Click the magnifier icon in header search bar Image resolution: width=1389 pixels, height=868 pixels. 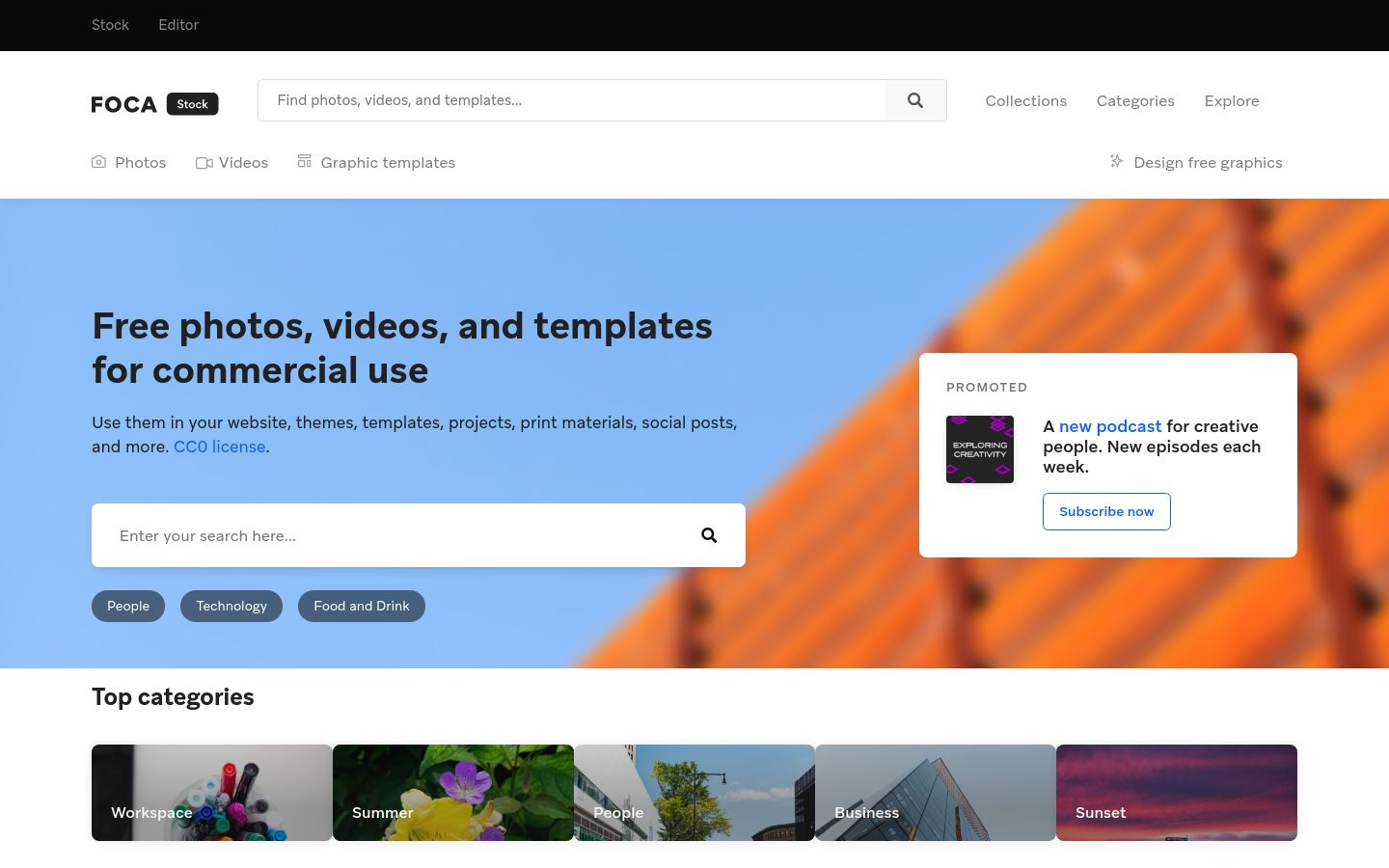915,100
